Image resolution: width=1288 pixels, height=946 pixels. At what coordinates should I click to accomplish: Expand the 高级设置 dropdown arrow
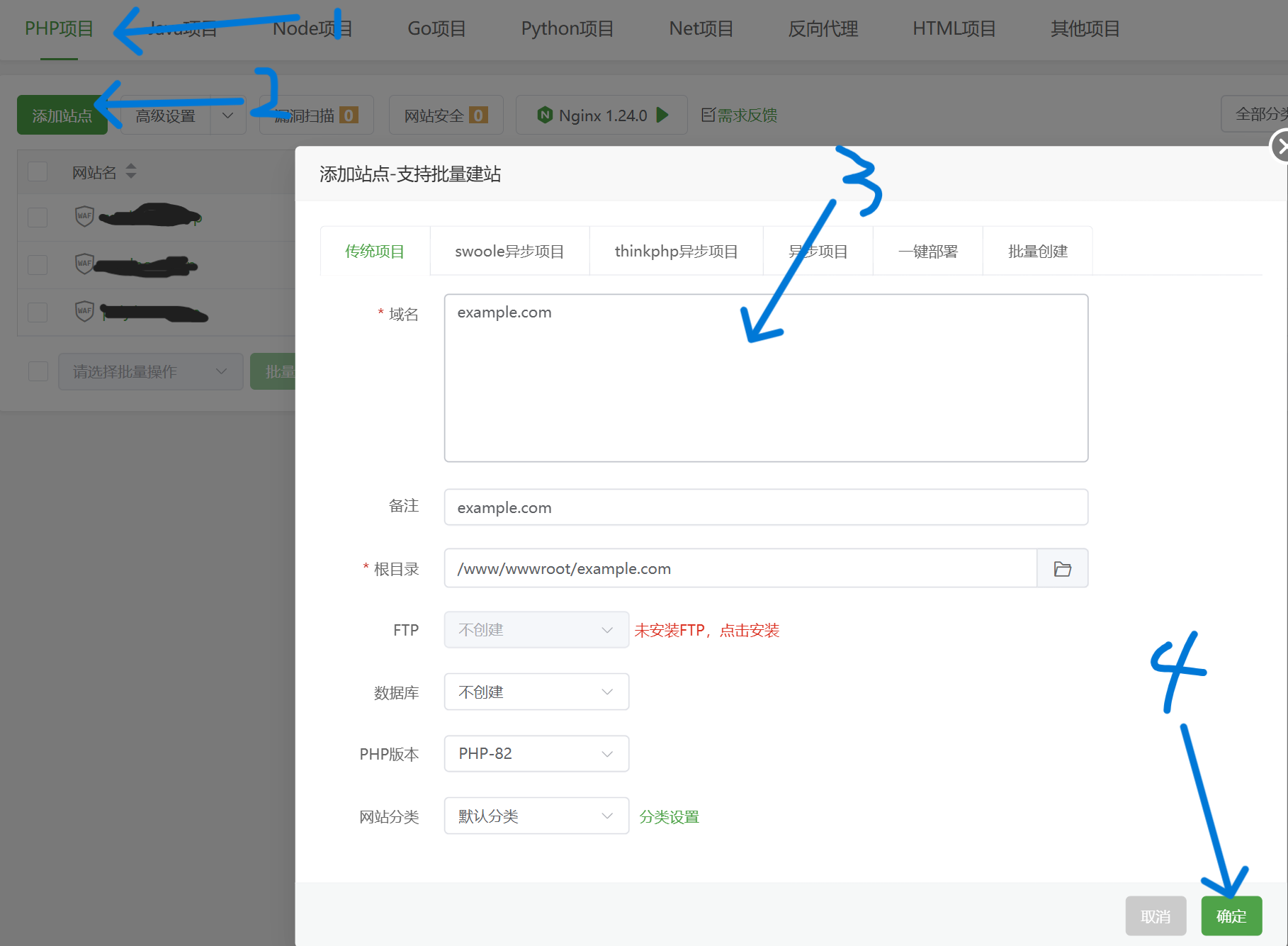coord(228,116)
